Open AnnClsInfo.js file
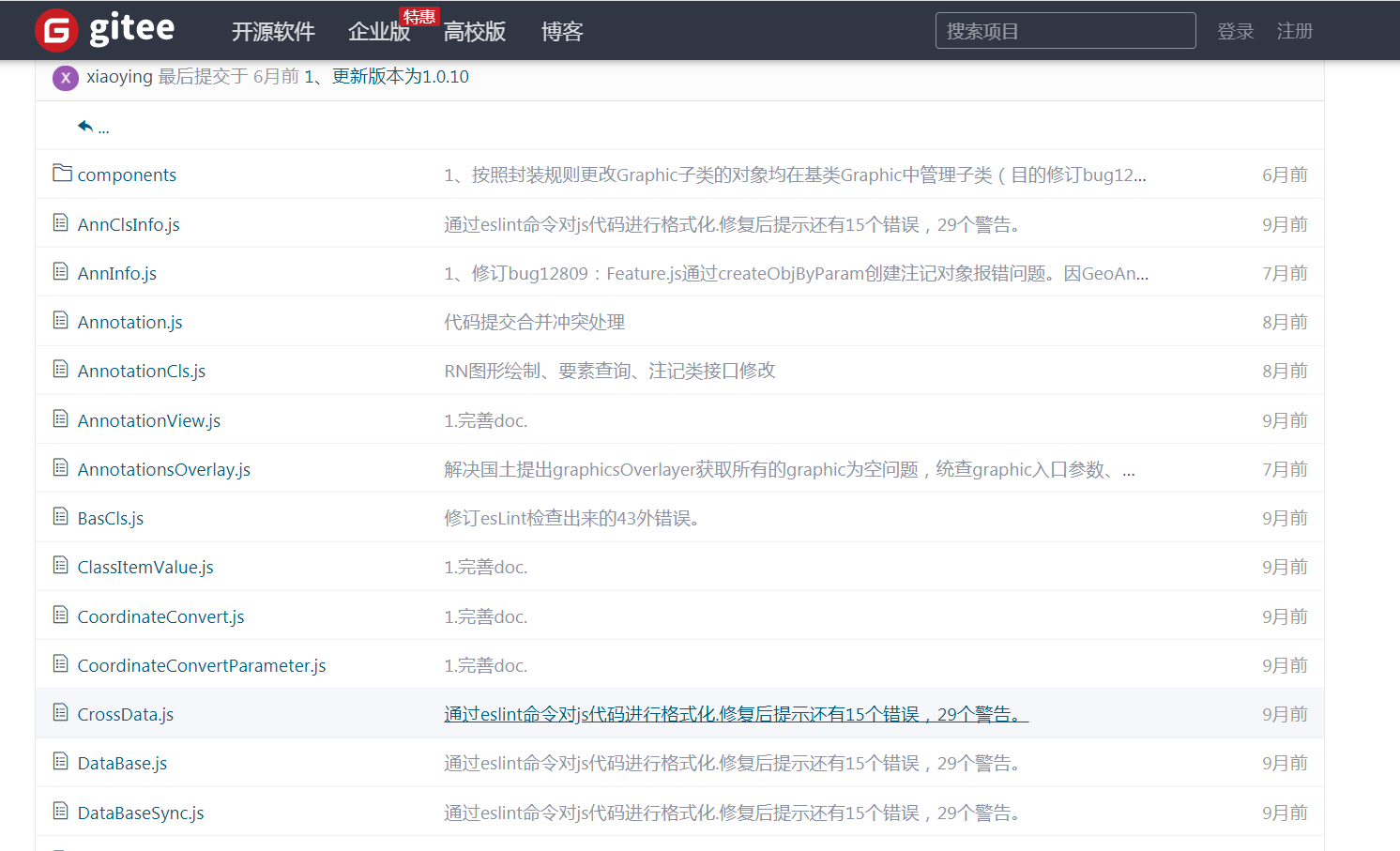The width and height of the screenshot is (1400, 851). click(x=129, y=225)
